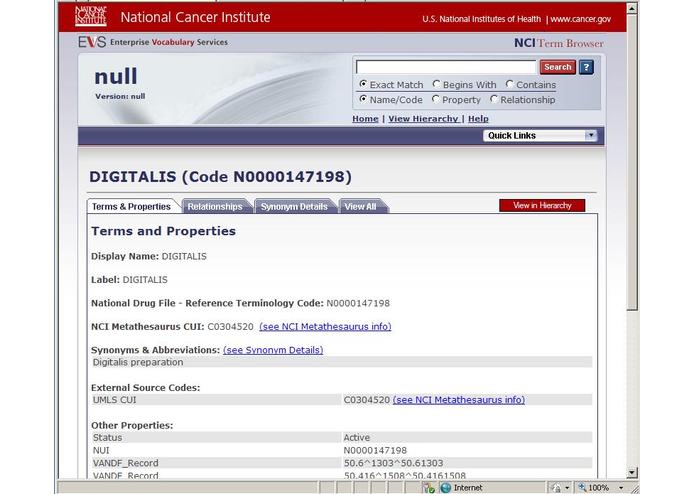Click the Internet zone globe icon
The height and width of the screenshot is (494, 695).
tap(446, 487)
